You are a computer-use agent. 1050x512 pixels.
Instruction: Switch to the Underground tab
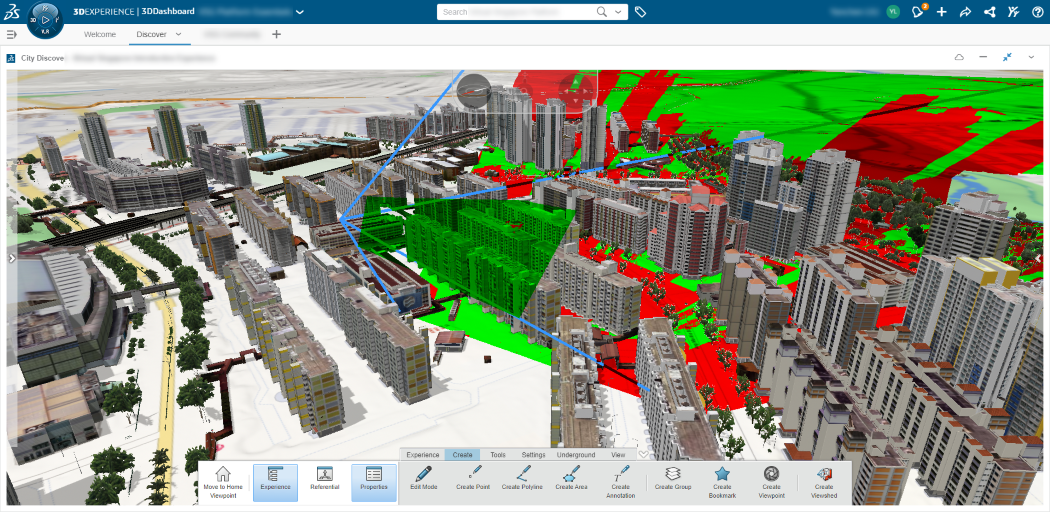click(x=576, y=454)
